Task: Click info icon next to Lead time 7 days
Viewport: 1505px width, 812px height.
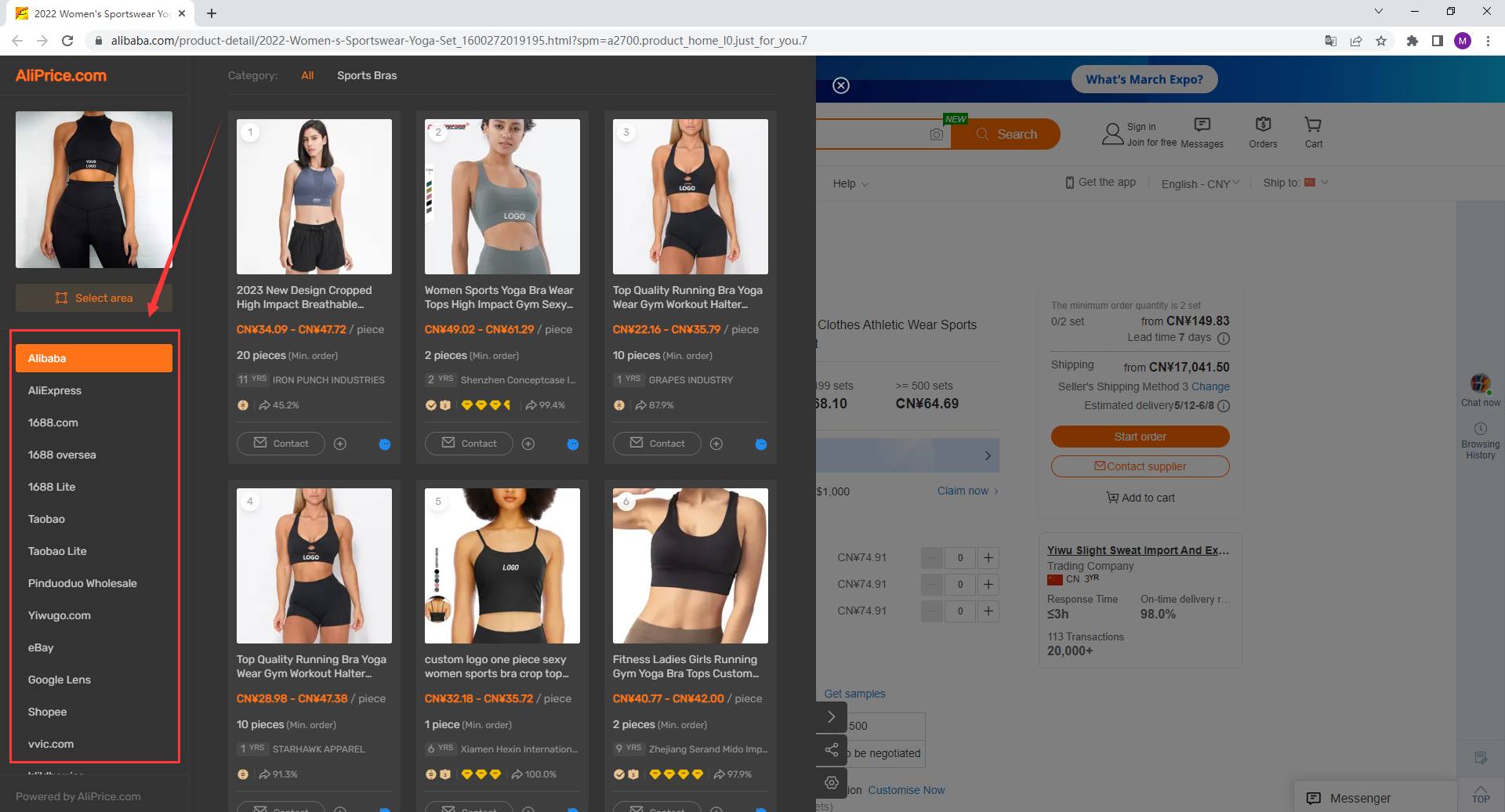Action: tap(1224, 339)
